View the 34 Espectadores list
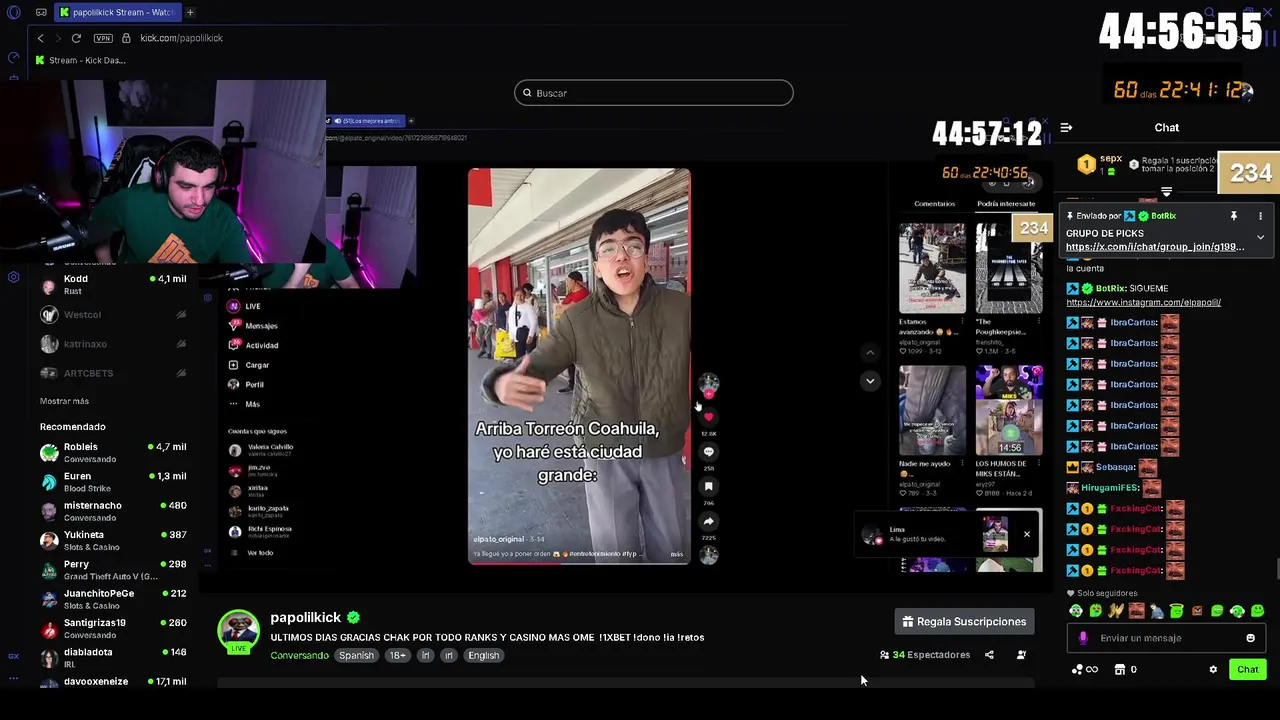The image size is (1280, 720). tap(925, 655)
